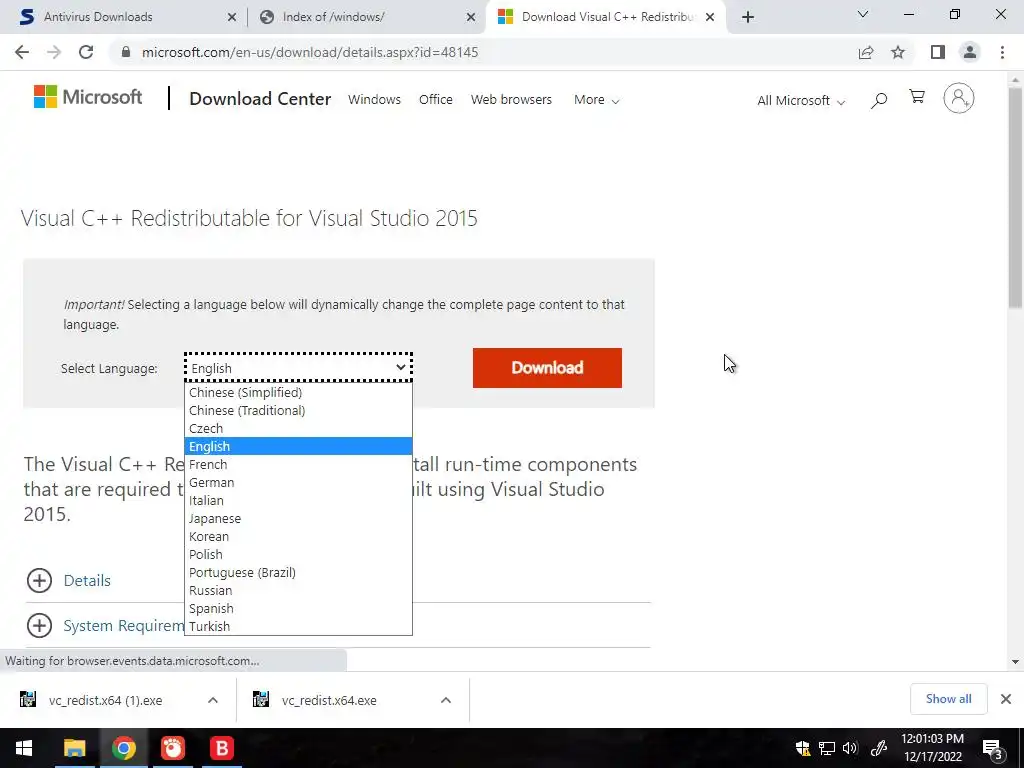
Task: Expand the System Requirements section
Action: coord(106,626)
